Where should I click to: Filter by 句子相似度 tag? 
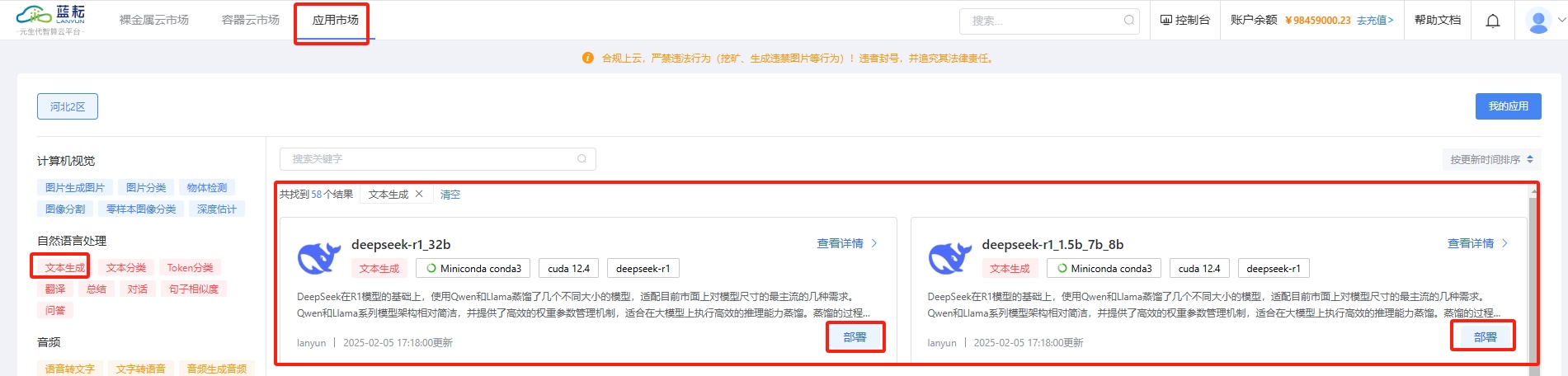pos(194,289)
